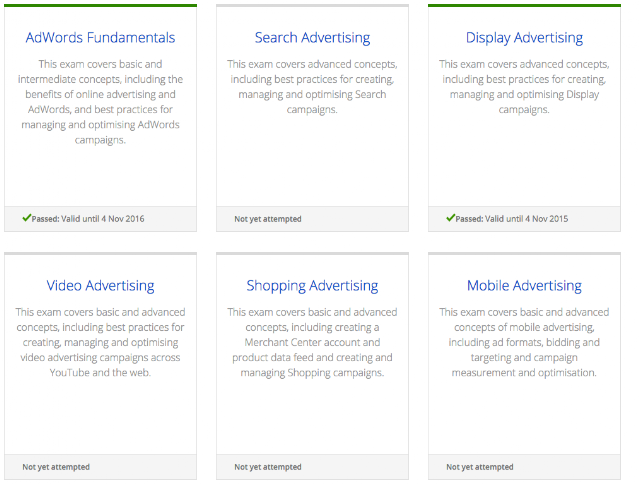Choose the Mobile Advertising exam heading

coord(524,286)
